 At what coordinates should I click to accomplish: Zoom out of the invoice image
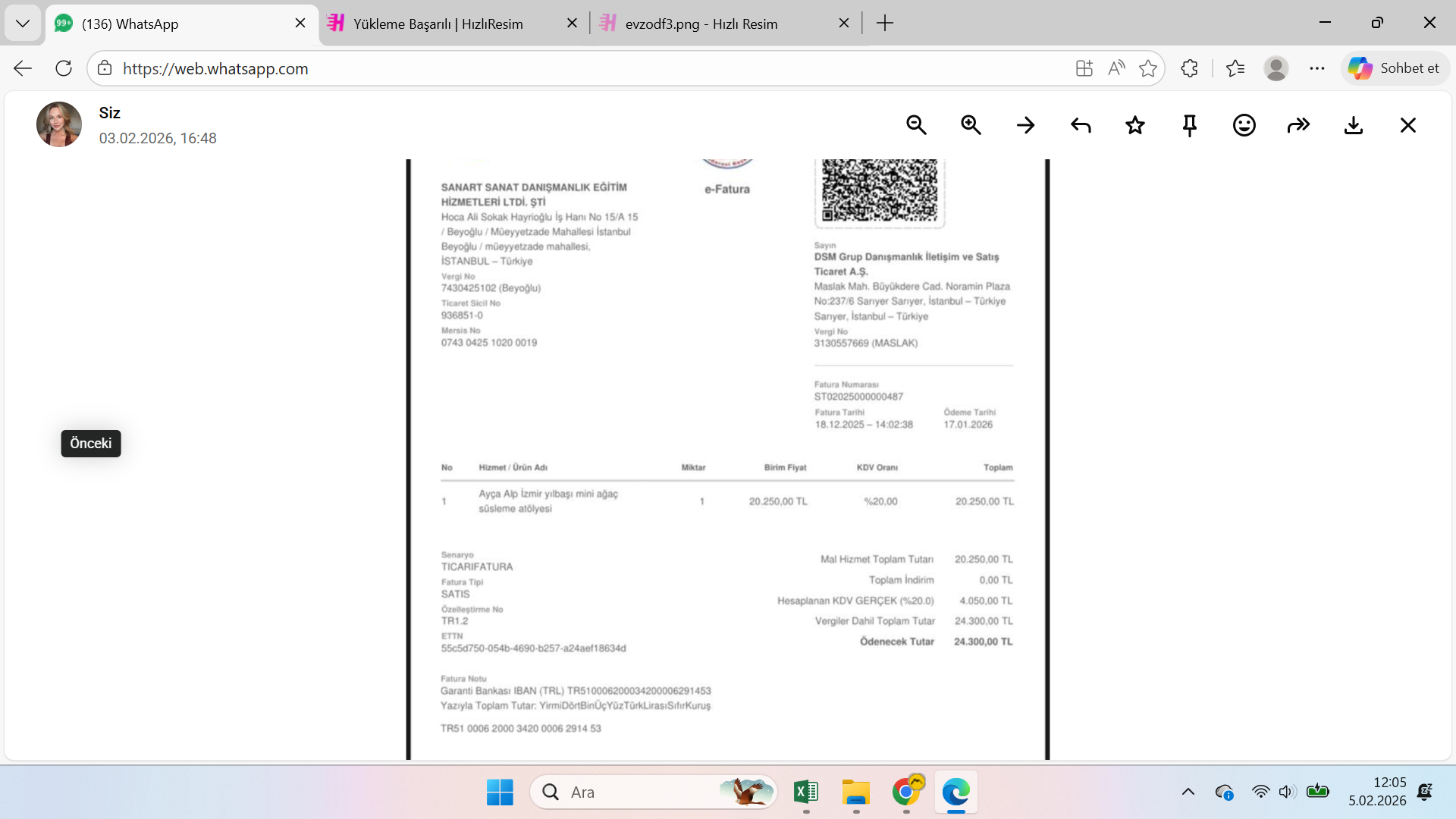(x=916, y=125)
